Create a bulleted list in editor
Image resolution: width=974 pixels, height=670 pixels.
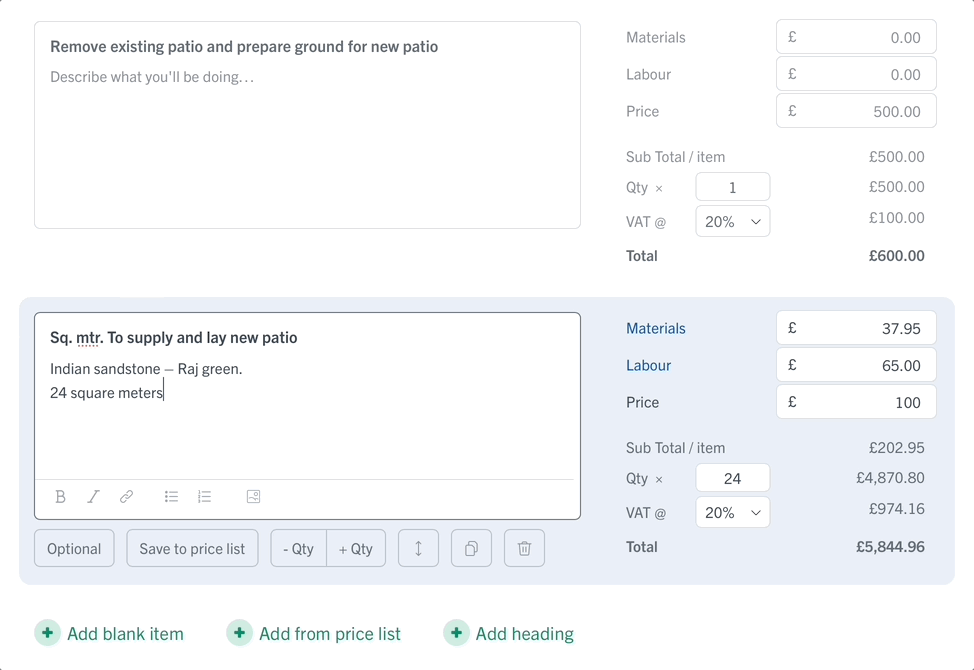point(171,497)
